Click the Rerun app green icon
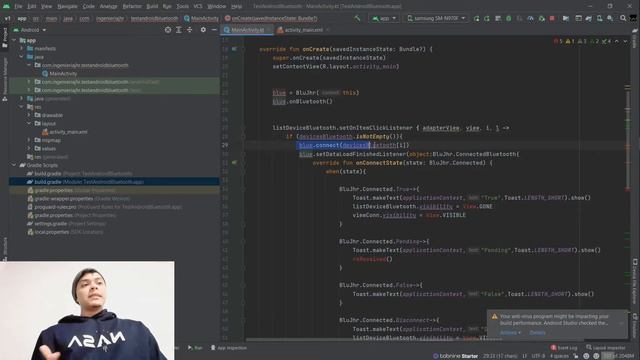This screenshot has width=640, height=360. (x=476, y=18)
